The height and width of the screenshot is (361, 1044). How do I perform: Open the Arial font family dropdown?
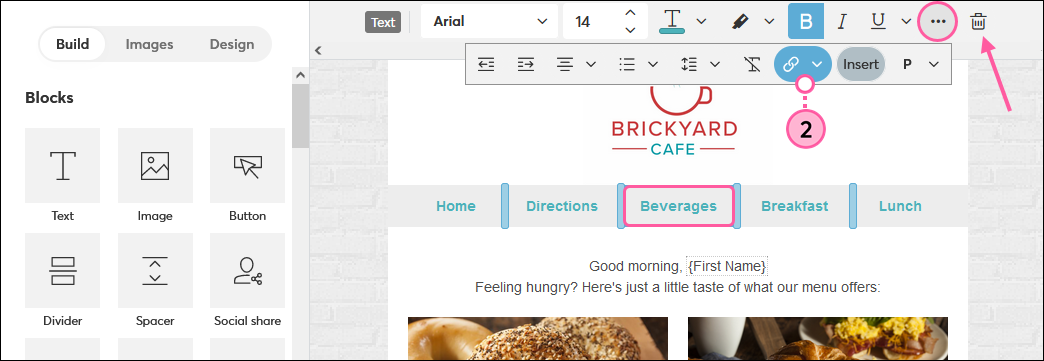pyautogui.click(x=489, y=21)
